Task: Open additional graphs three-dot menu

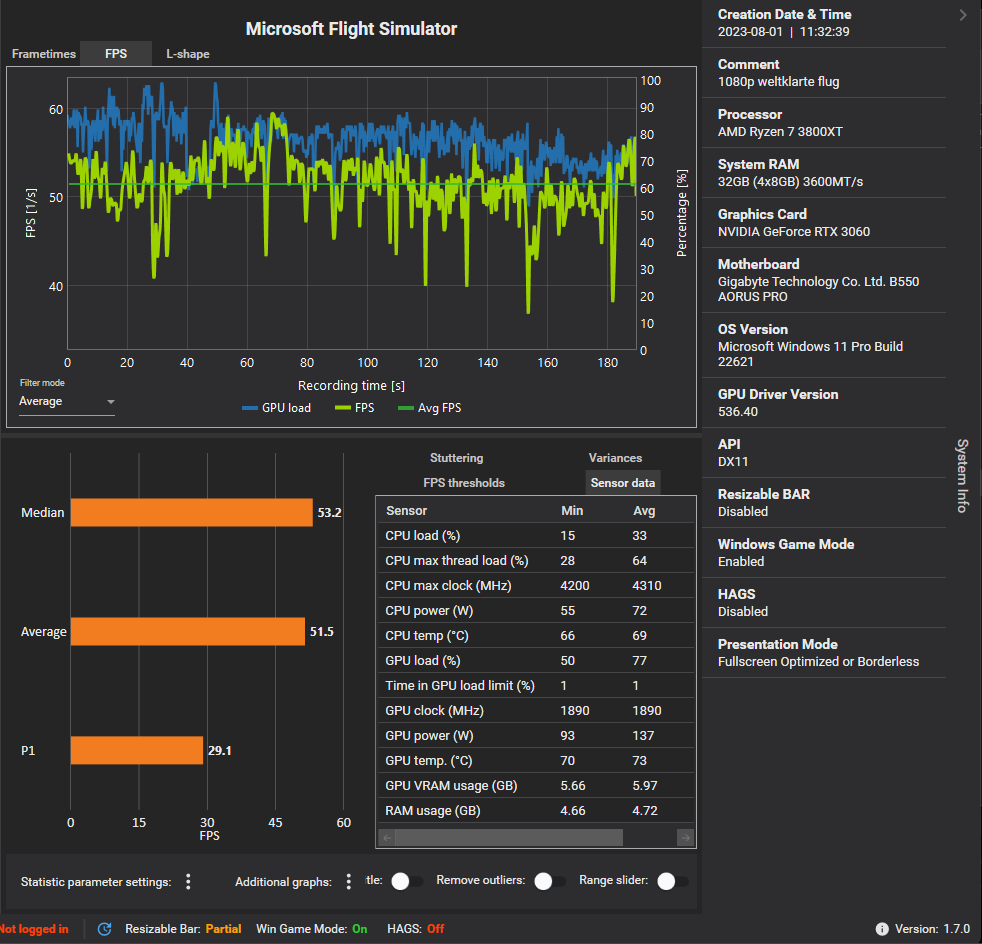Action: tap(348, 882)
